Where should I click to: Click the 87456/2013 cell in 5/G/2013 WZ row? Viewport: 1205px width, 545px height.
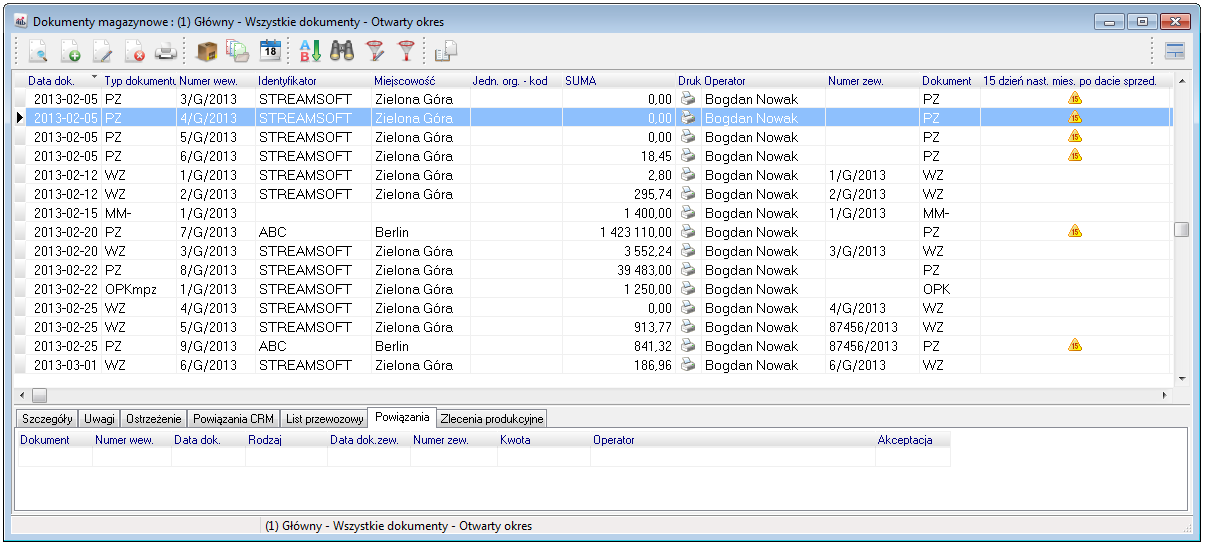[x=872, y=327]
